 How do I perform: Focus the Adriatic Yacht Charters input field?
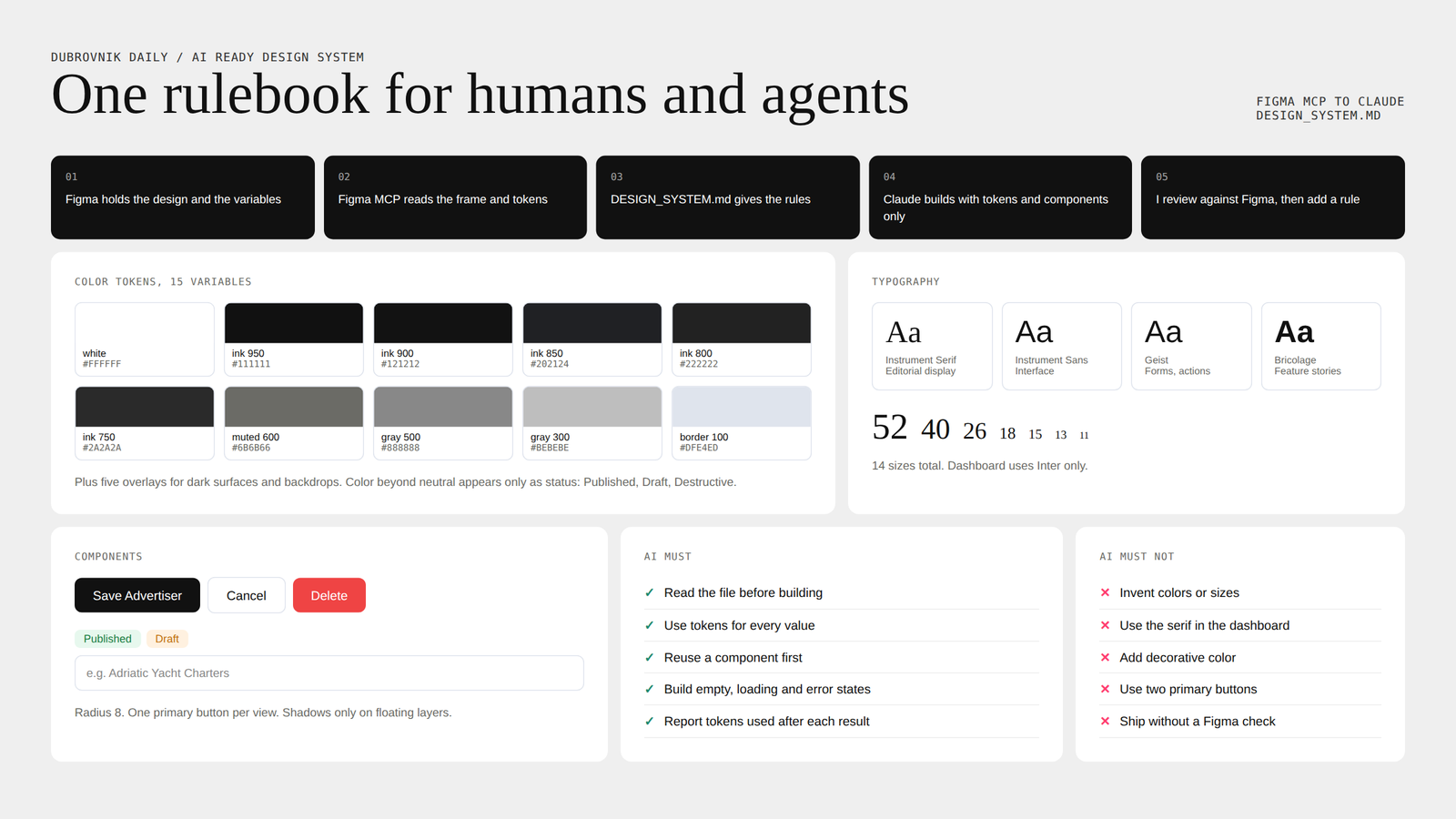(x=329, y=673)
